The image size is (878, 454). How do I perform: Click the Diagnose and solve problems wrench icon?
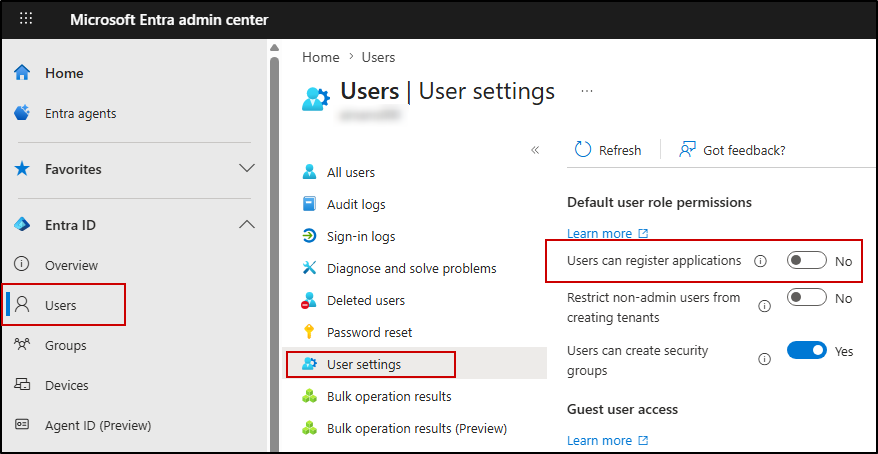309,268
